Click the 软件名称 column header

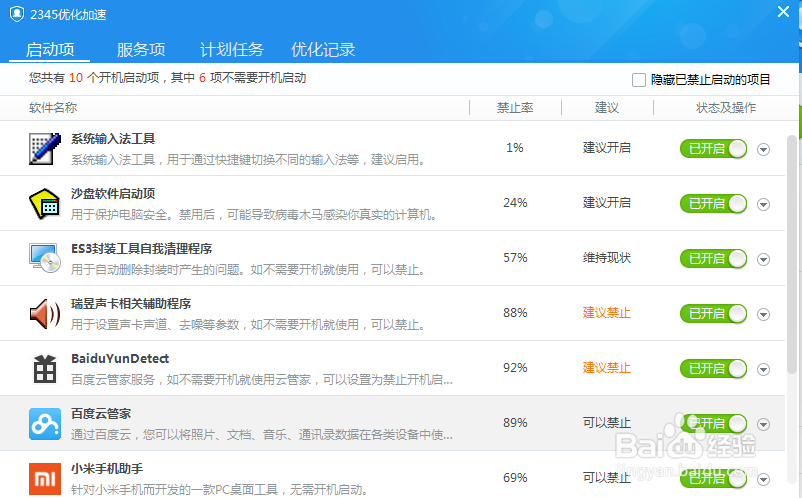53,108
